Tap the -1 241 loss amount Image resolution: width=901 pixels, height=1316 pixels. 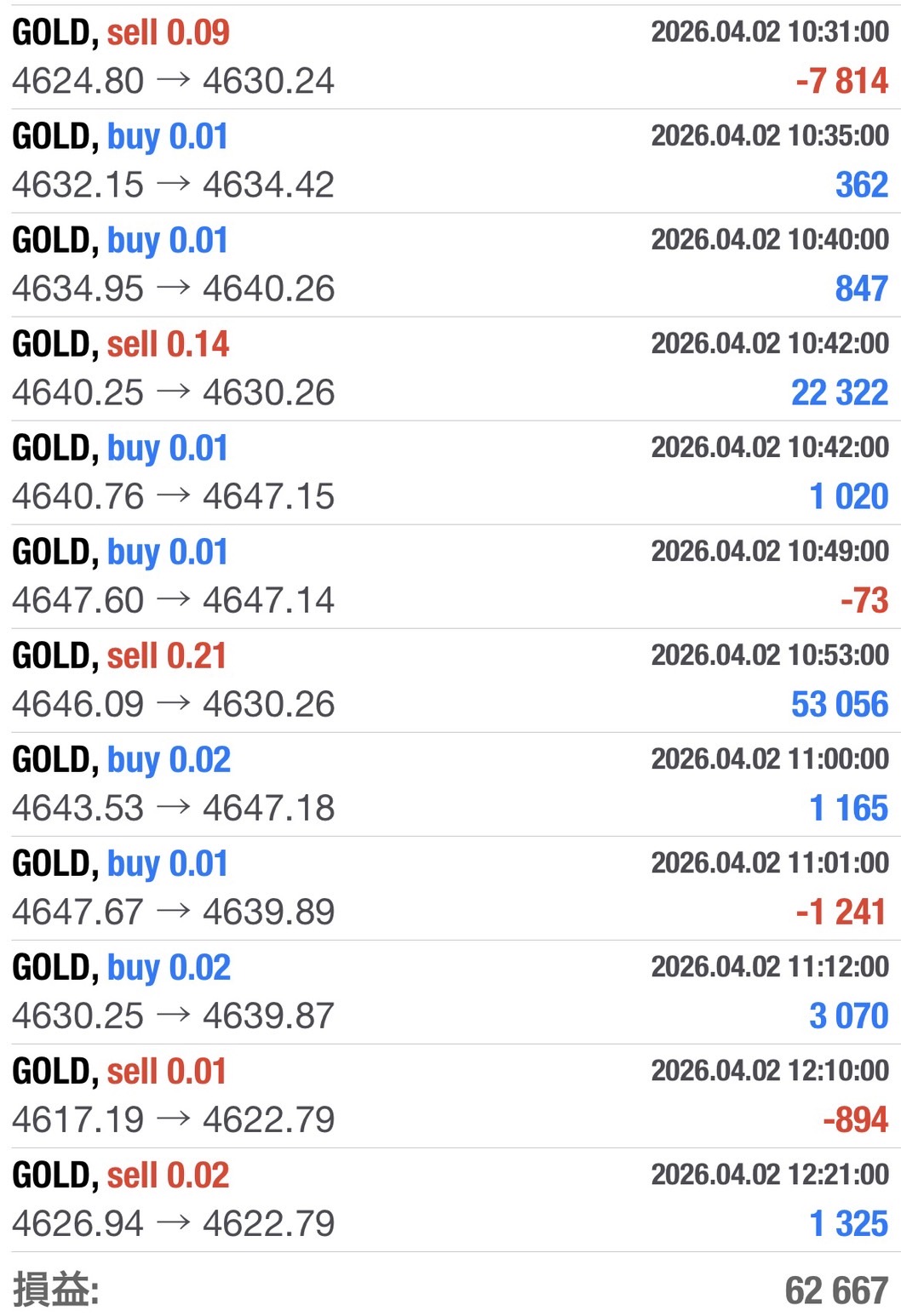[841, 913]
